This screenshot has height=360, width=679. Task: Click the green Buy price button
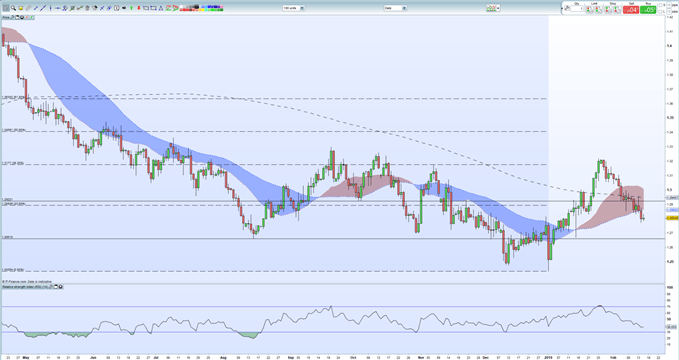[648, 10]
